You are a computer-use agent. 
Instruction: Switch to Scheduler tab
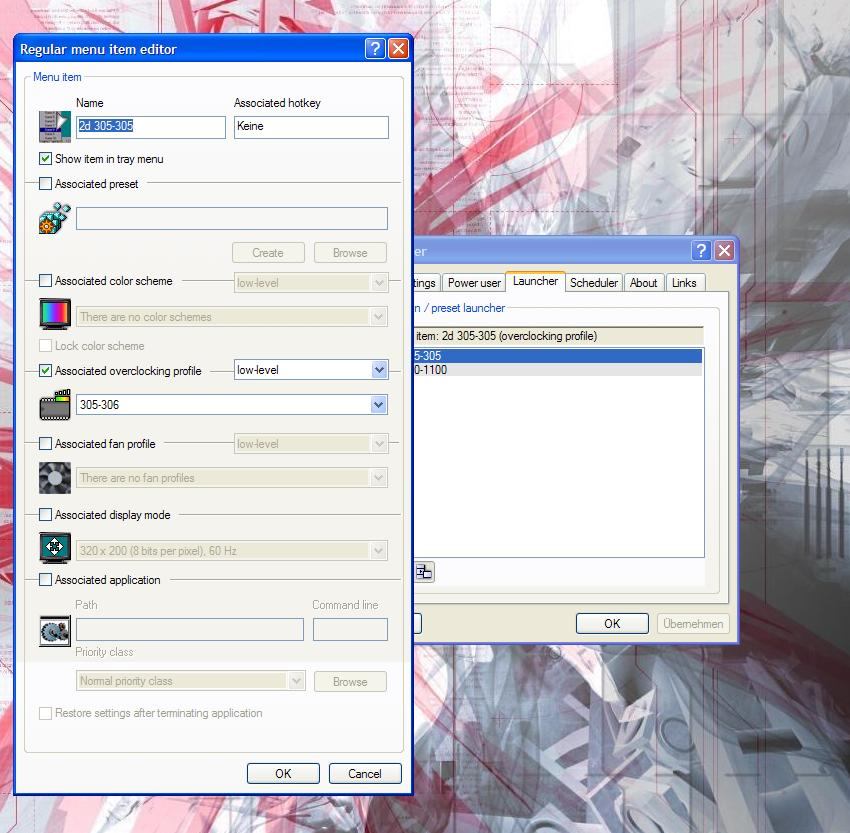[594, 283]
